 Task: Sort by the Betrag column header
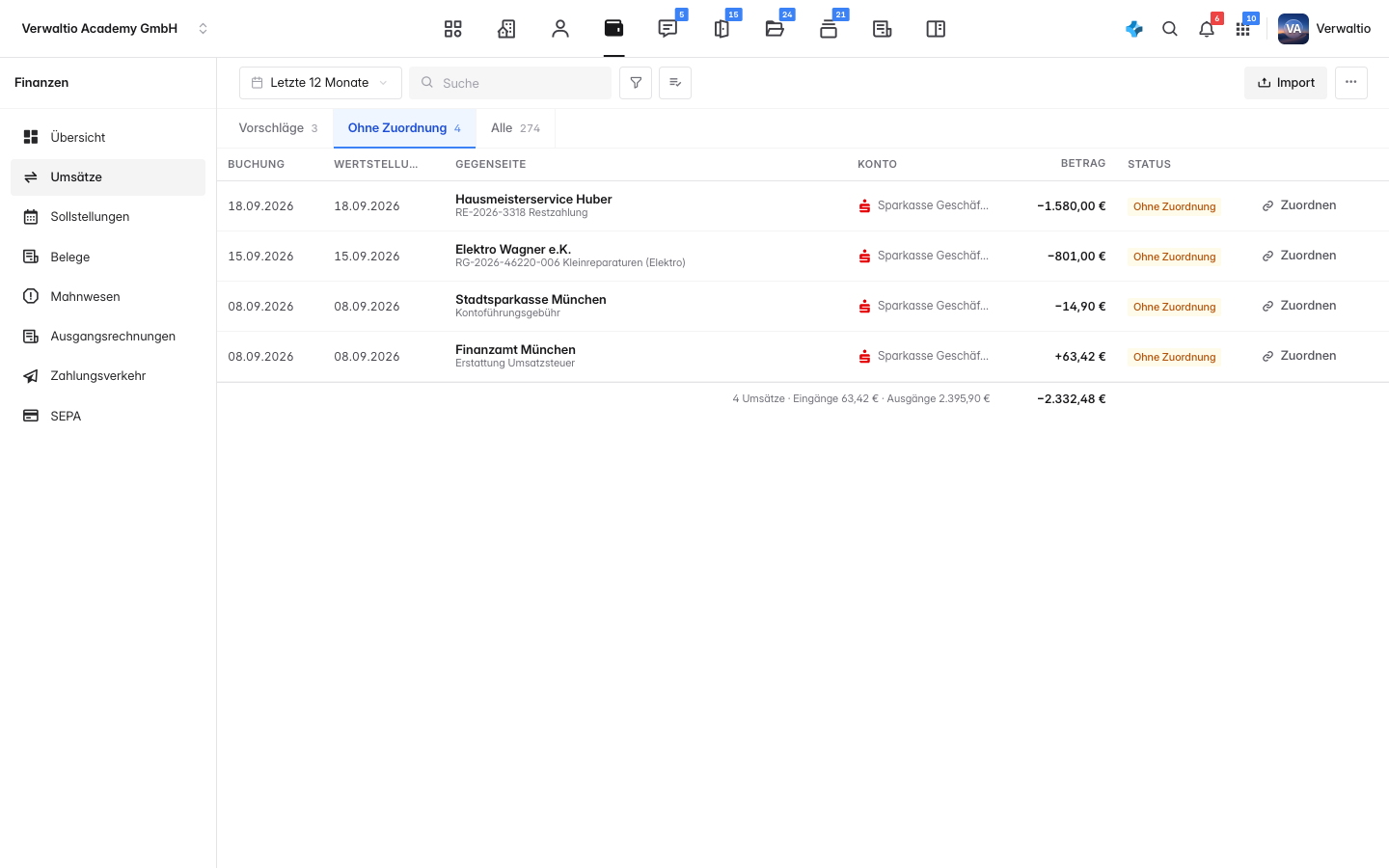click(1083, 164)
